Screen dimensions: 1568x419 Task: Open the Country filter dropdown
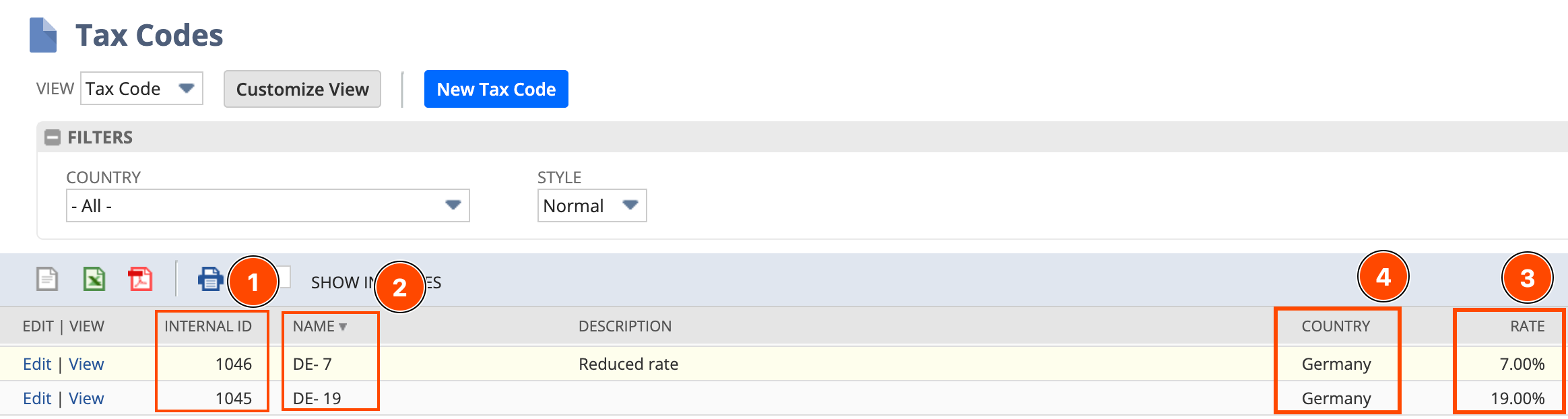(x=267, y=205)
